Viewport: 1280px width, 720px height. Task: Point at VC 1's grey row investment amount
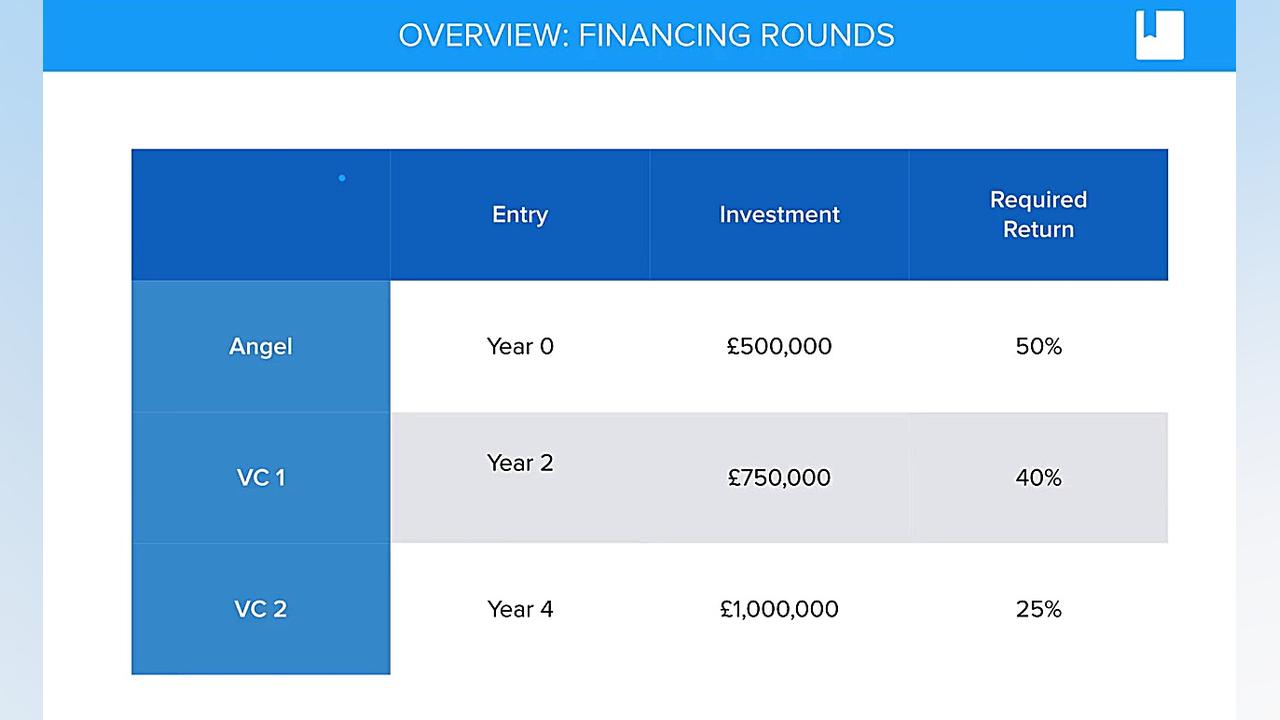(x=779, y=477)
